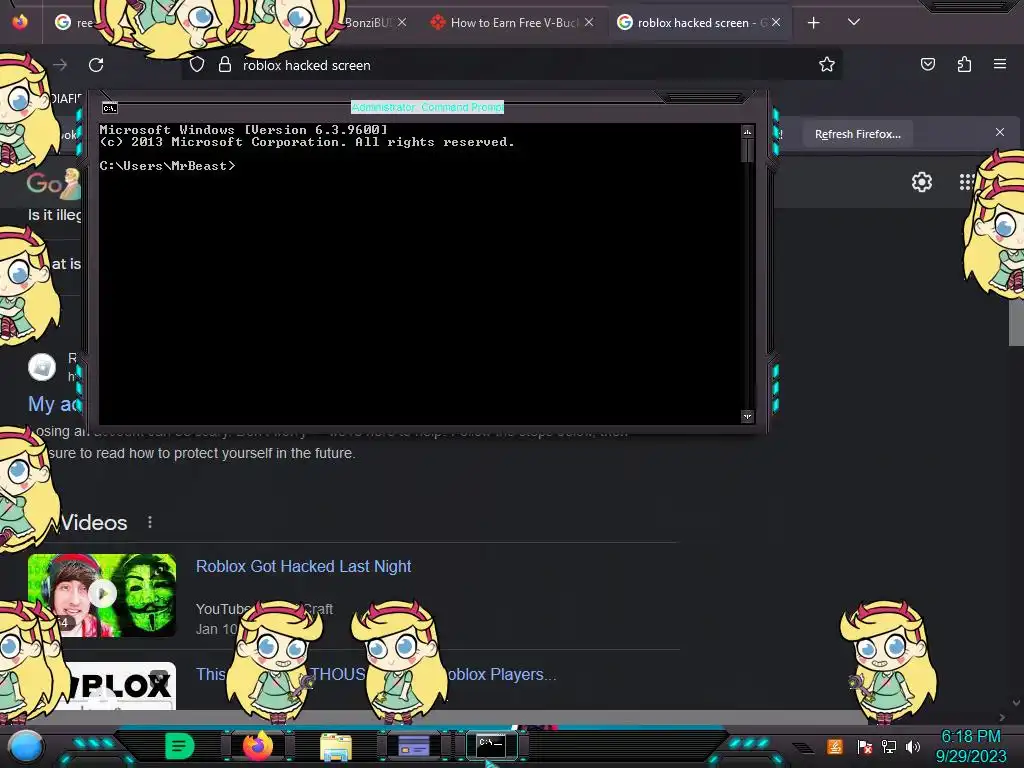Click the Command Prompt scroll up arrow

click(x=747, y=132)
